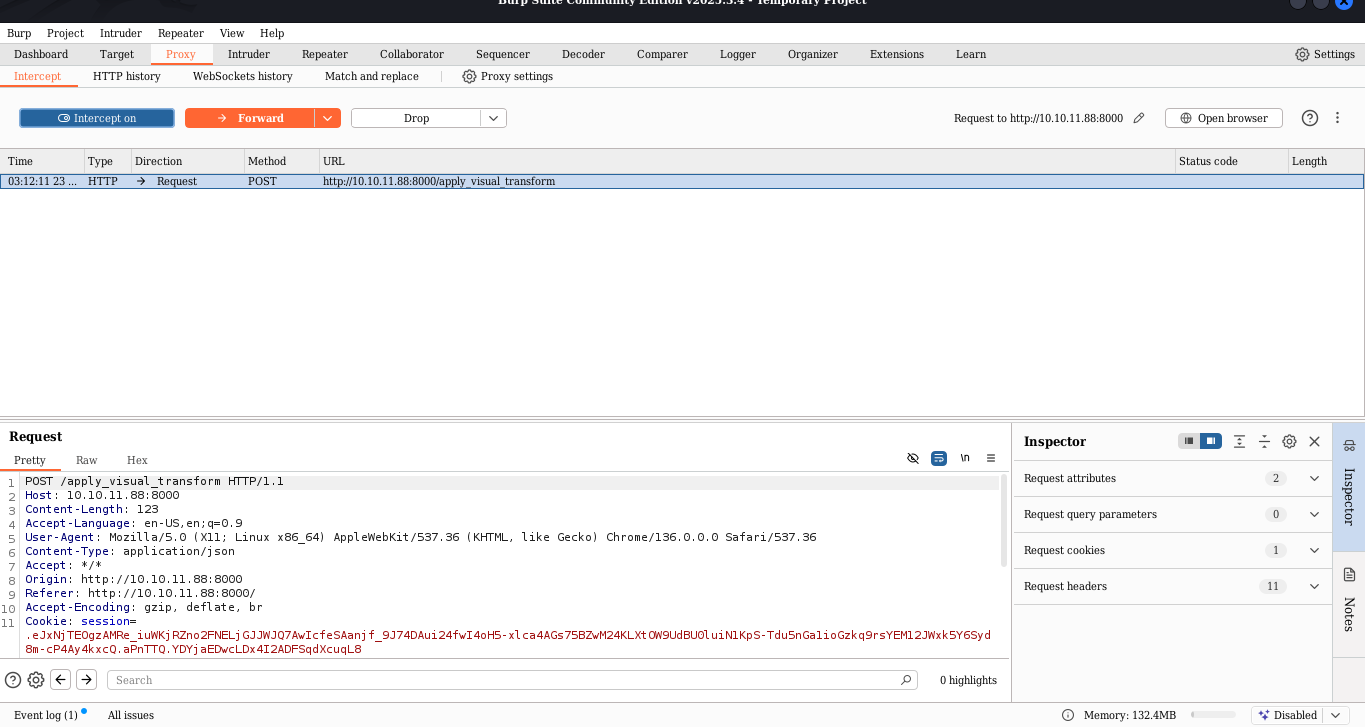This screenshot has height=727, width=1365.
Task: Click Proxy settings link
Action: coord(507,76)
